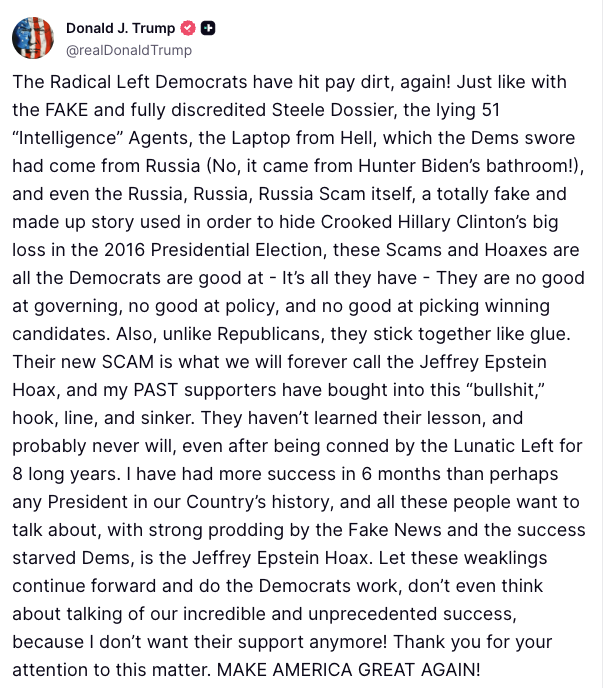
Task: Click the capitalized word "PAST"
Action: pyautogui.click(x=156, y=390)
